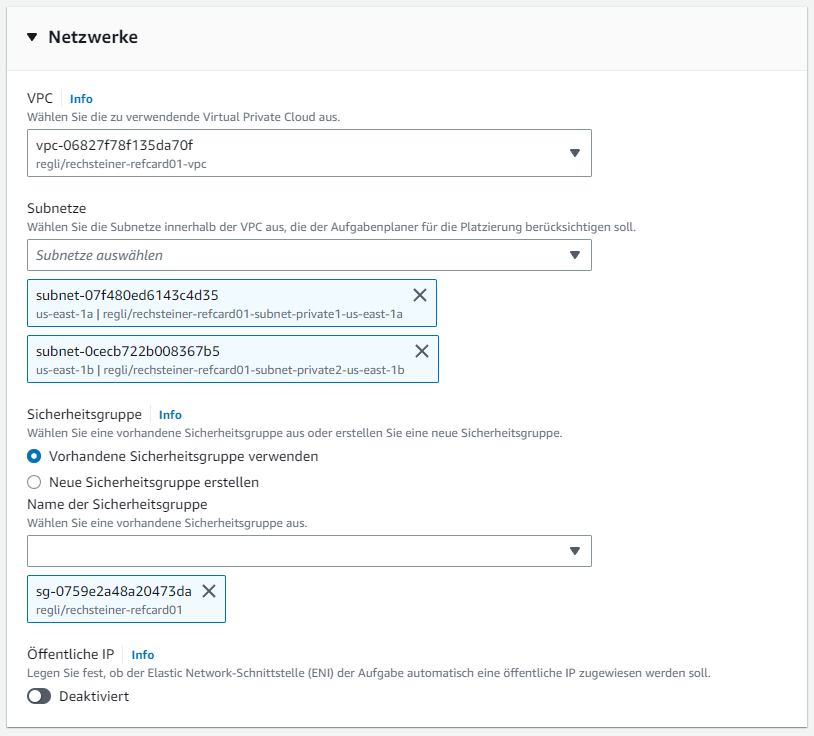
Task: Open the 'Name der Sicherheitsgruppe' dropdown field
Action: click(x=295, y=551)
